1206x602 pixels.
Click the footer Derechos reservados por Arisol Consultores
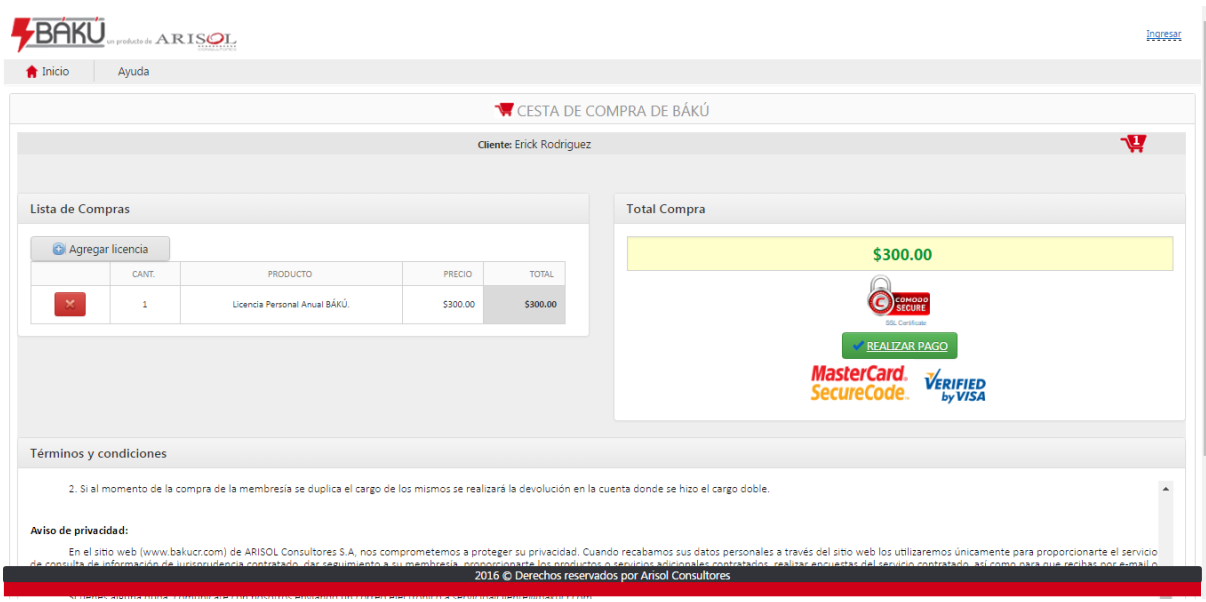pyautogui.click(x=602, y=576)
